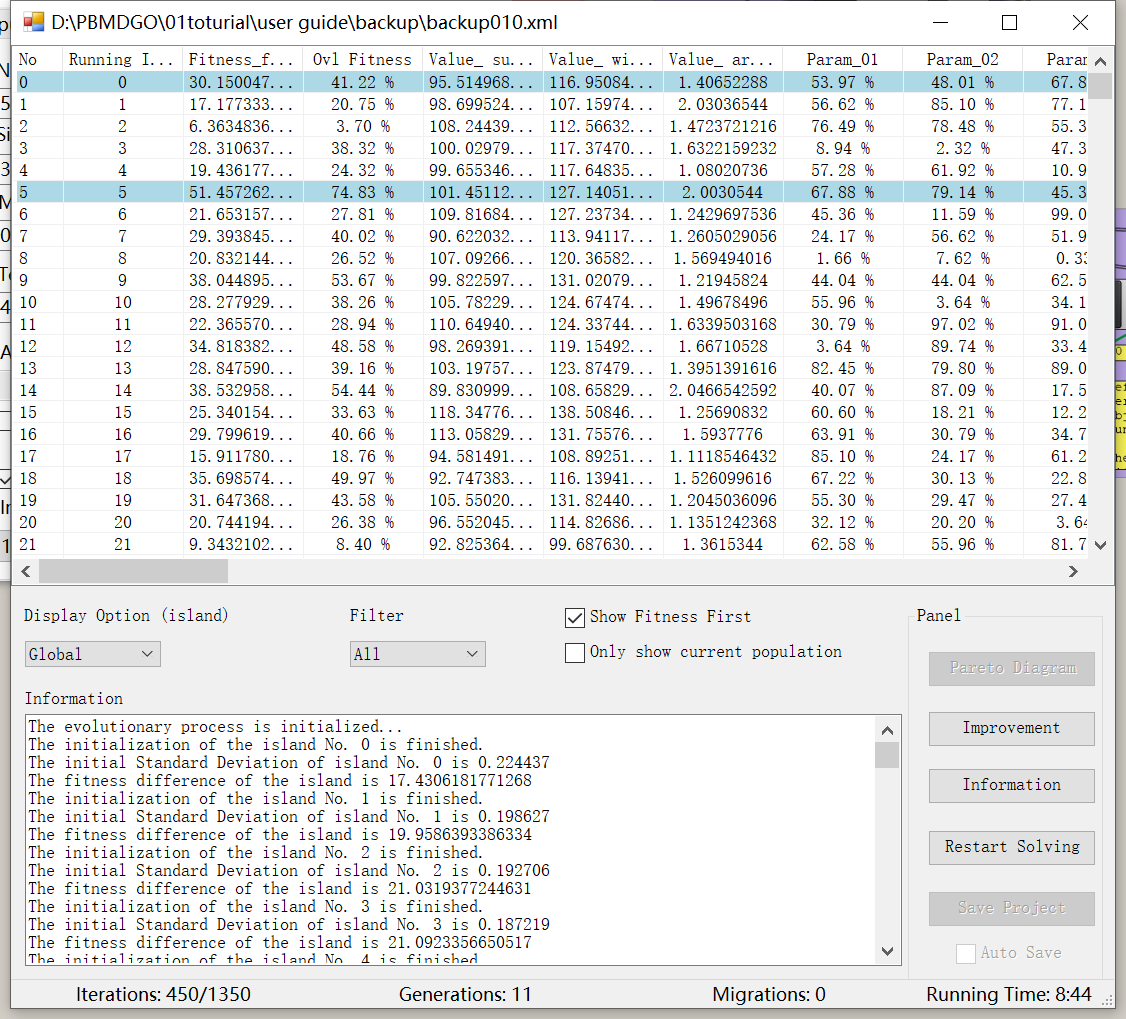Open the Information panel button
The image size is (1126, 1019).
point(1012,786)
